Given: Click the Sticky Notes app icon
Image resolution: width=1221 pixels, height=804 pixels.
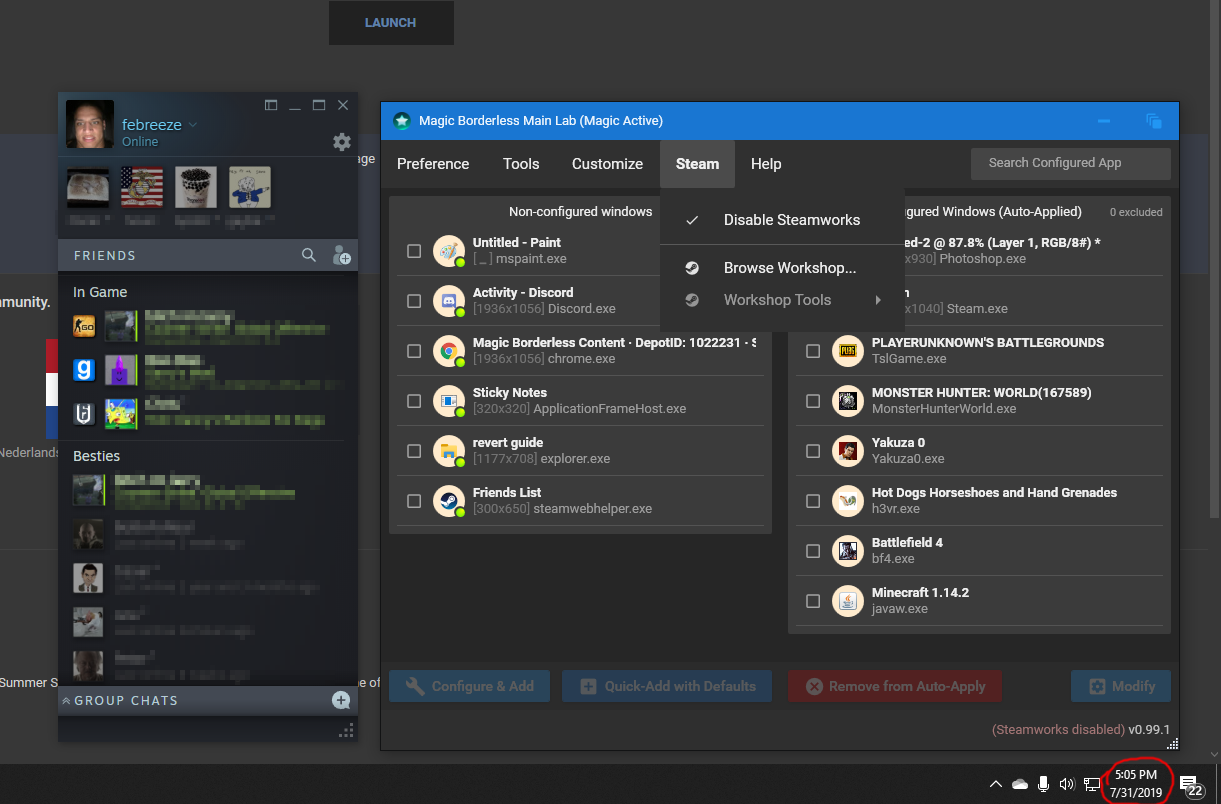Looking at the screenshot, I should (449, 401).
